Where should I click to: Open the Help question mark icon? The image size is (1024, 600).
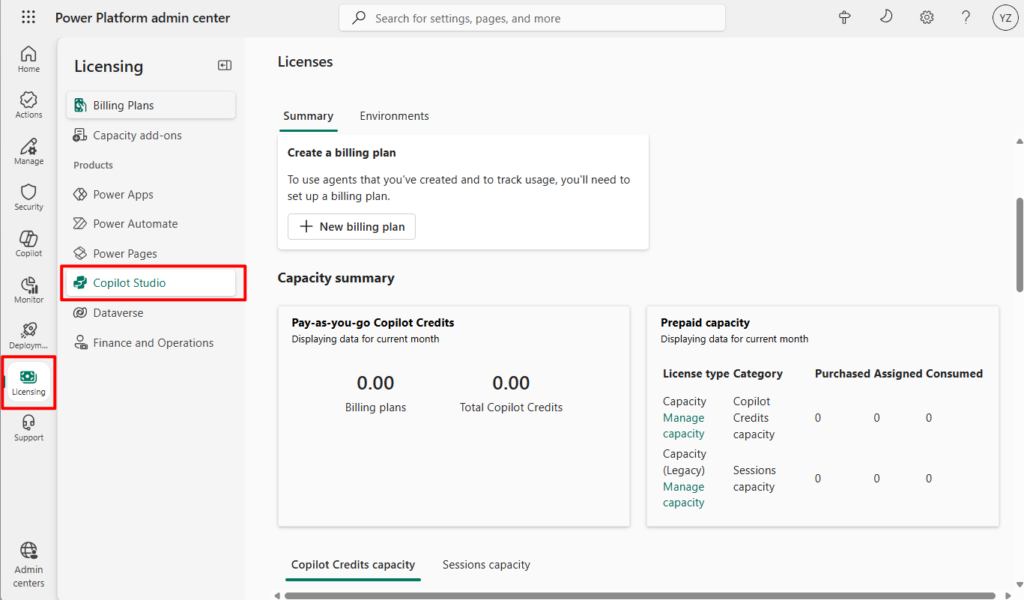click(966, 18)
